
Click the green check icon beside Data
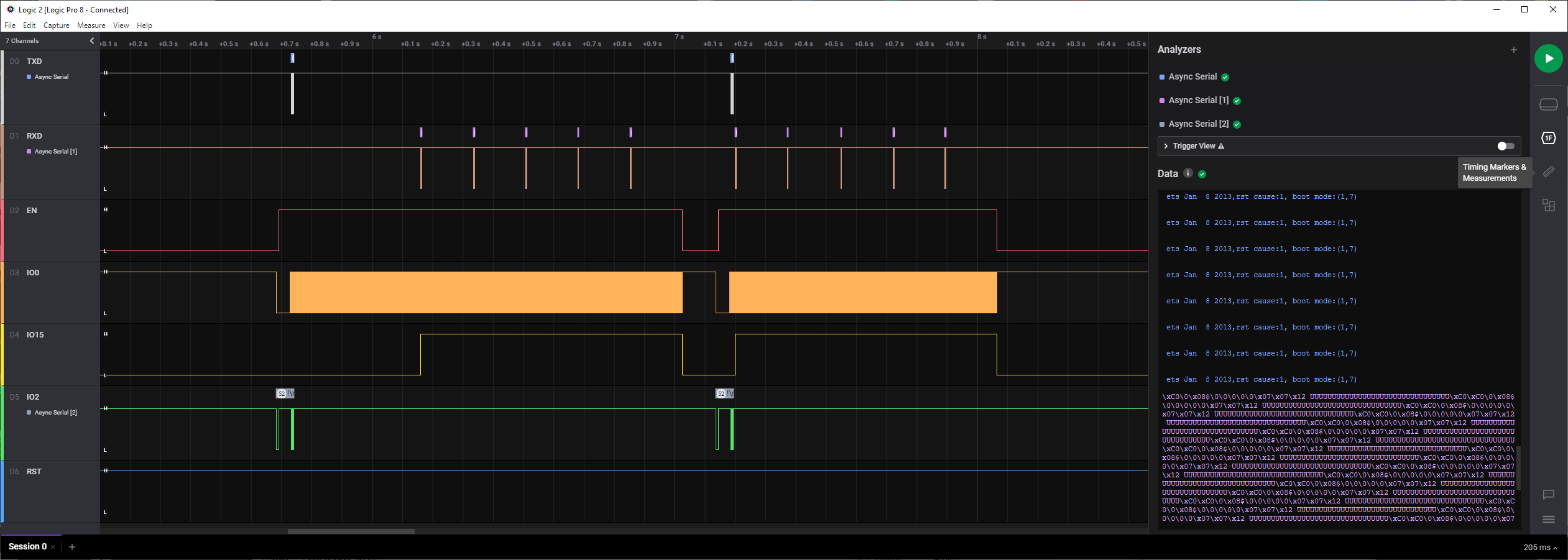coord(1202,174)
